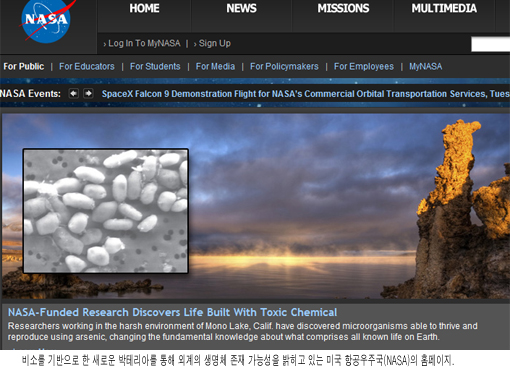The image size is (510, 370).
Task: Select the For Educators tab
Action: 87,66
